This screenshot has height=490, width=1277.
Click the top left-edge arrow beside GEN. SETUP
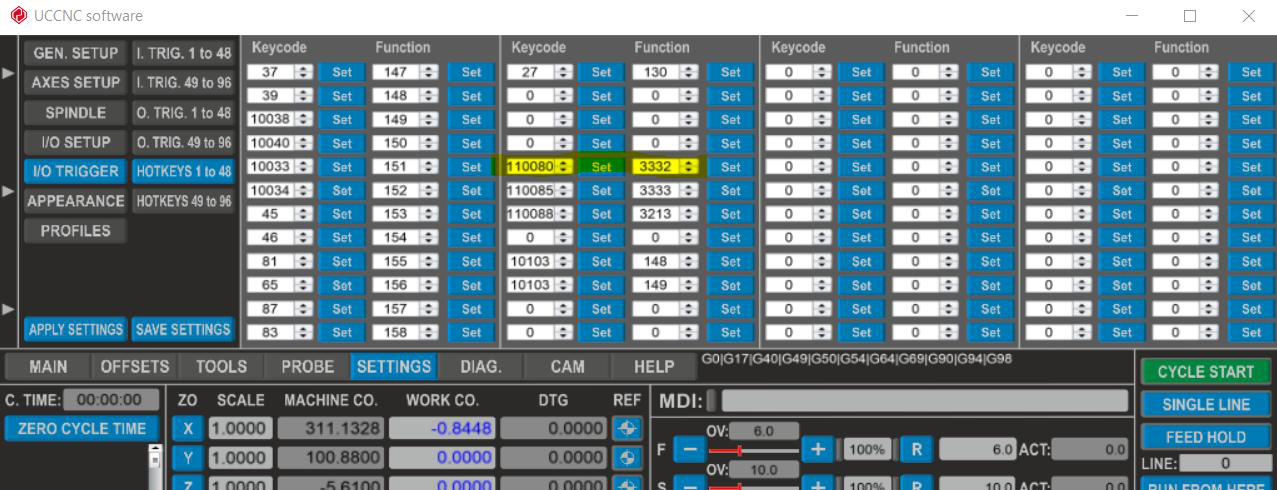[9, 73]
